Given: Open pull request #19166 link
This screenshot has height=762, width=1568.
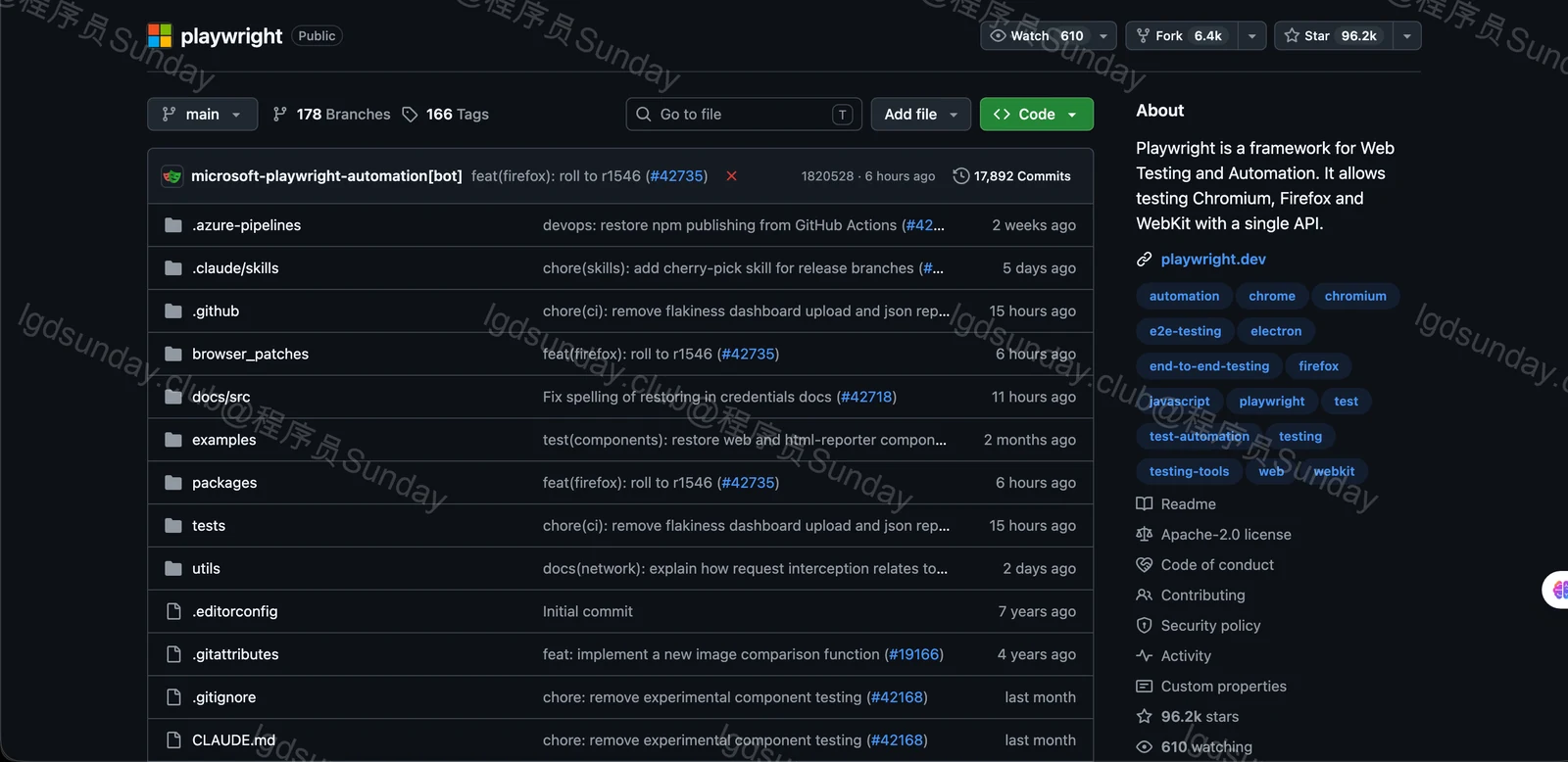Looking at the screenshot, I should 914,654.
